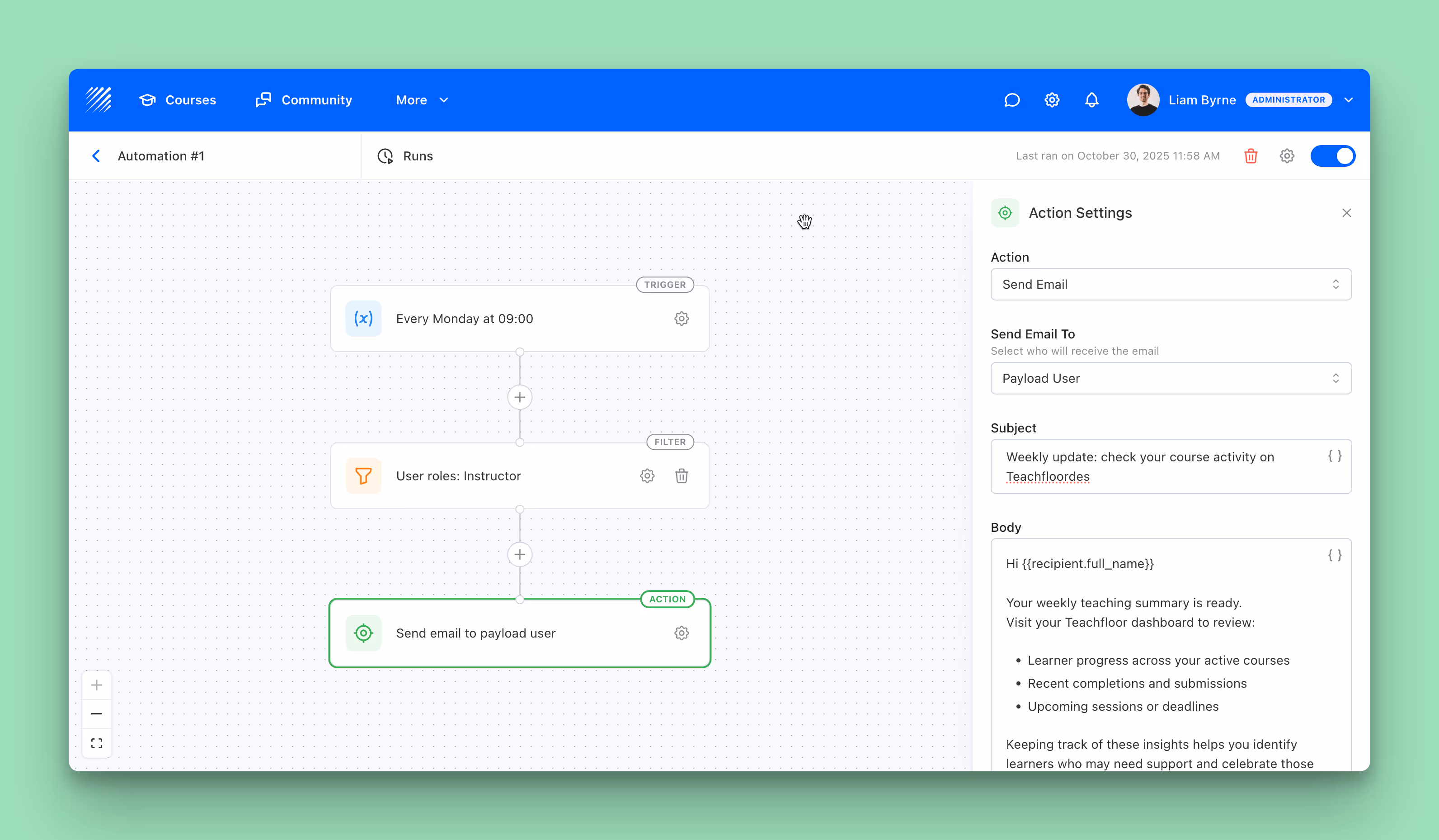
Task: Go back using the back arrow
Action: 96,156
